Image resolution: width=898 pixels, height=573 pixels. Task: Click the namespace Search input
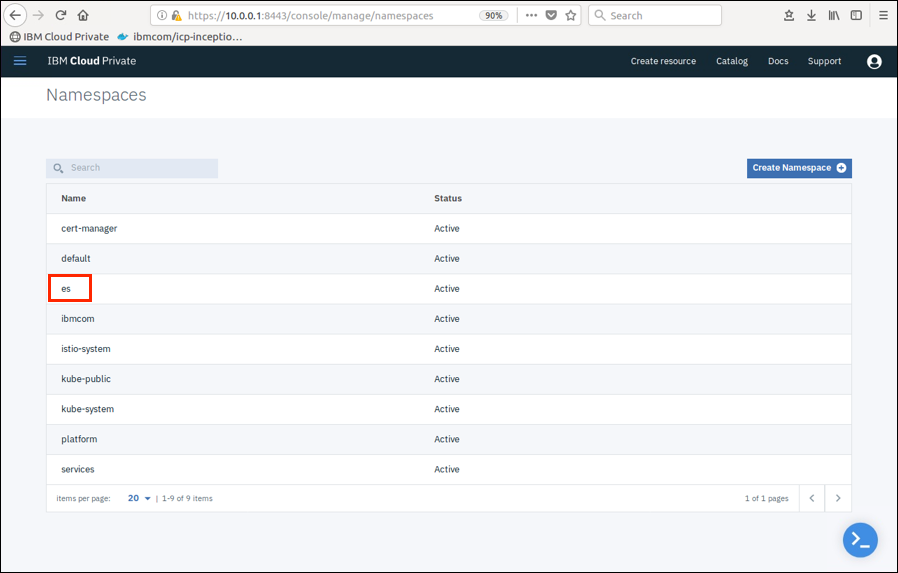tap(132, 168)
